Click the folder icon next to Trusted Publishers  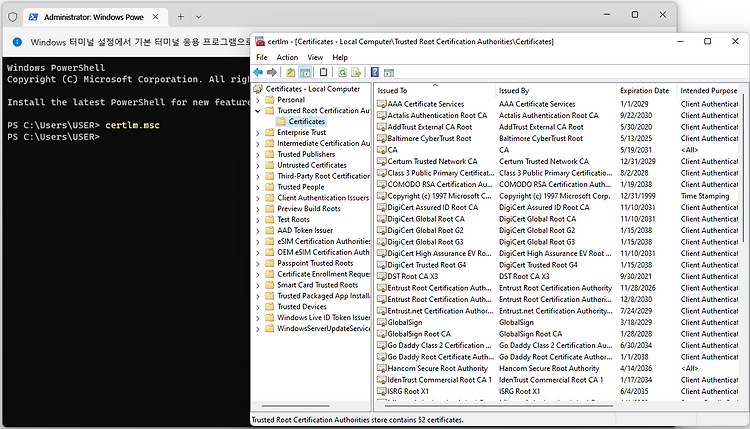(269, 154)
